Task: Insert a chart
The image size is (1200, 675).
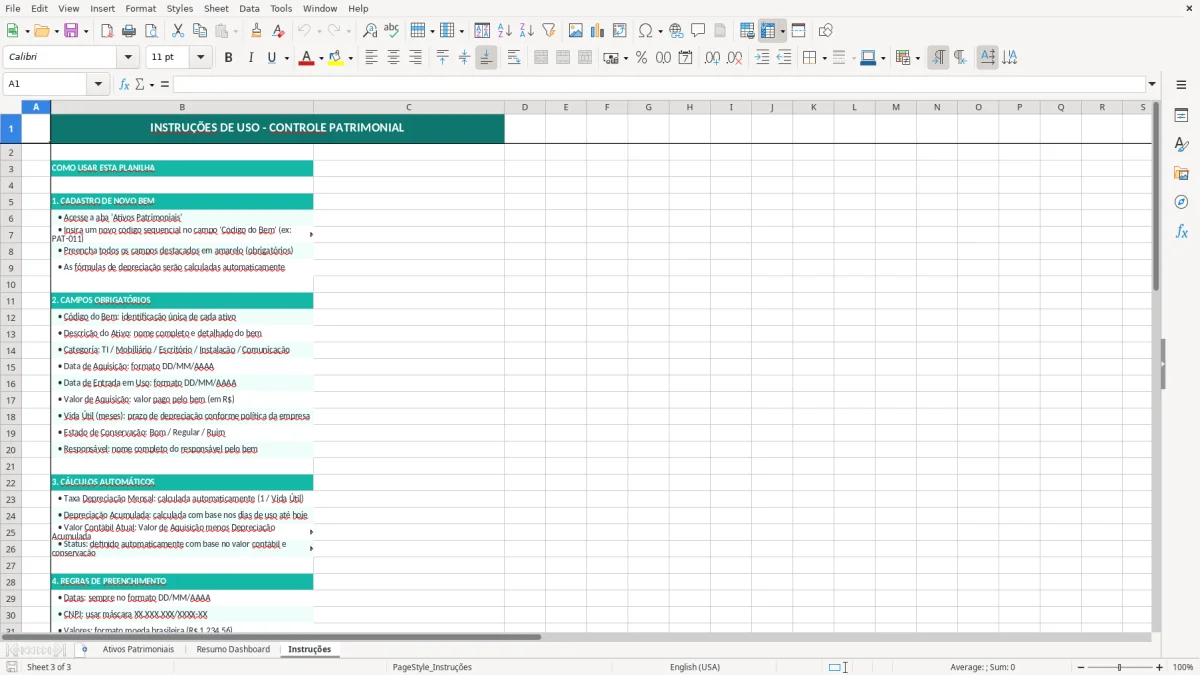Action: tap(598, 31)
